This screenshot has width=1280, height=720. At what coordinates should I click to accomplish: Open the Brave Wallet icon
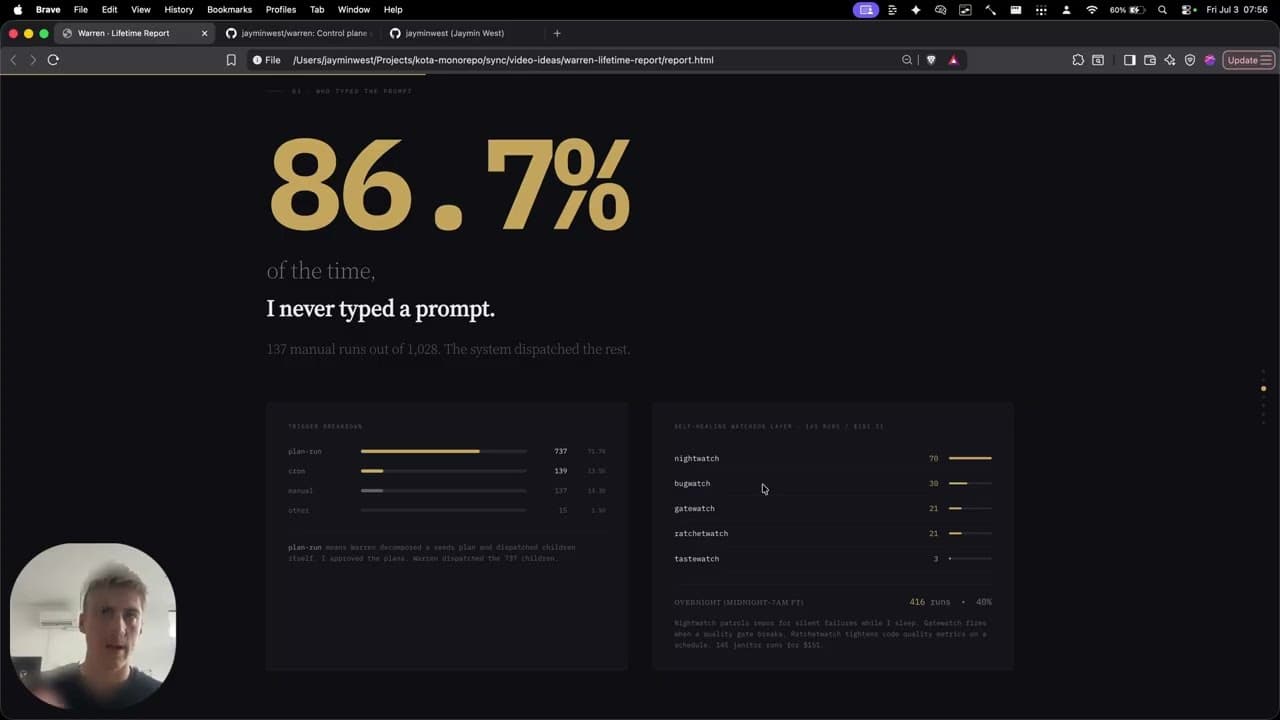[x=1150, y=60]
